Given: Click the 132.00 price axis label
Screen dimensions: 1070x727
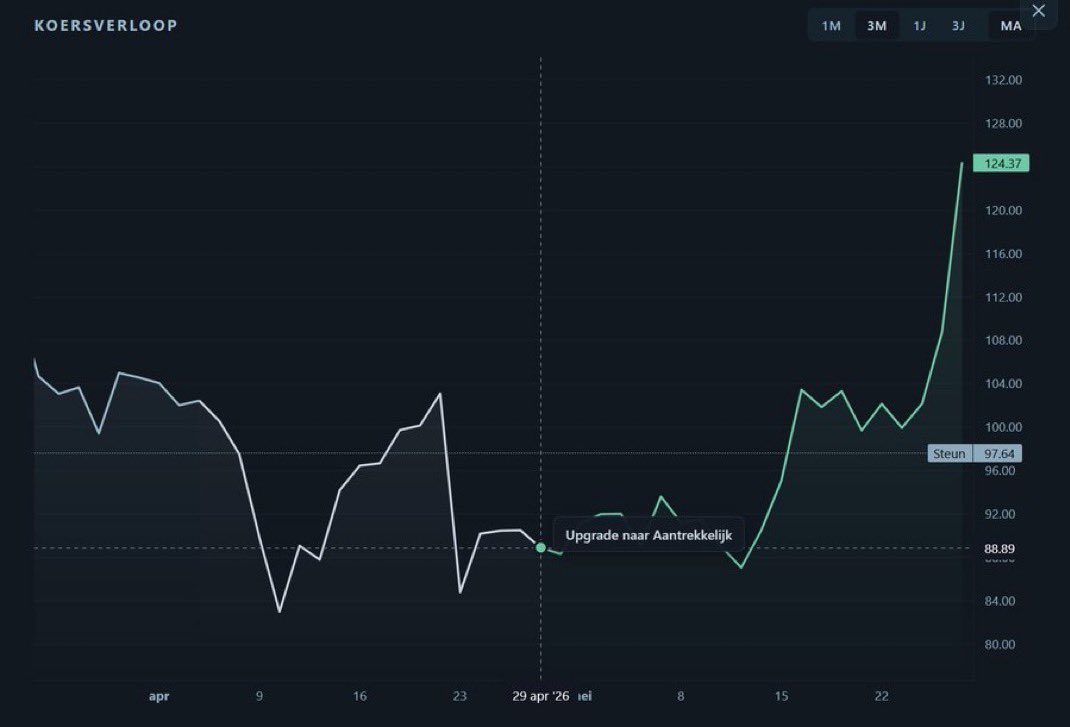Looking at the screenshot, I should 1003,80.
